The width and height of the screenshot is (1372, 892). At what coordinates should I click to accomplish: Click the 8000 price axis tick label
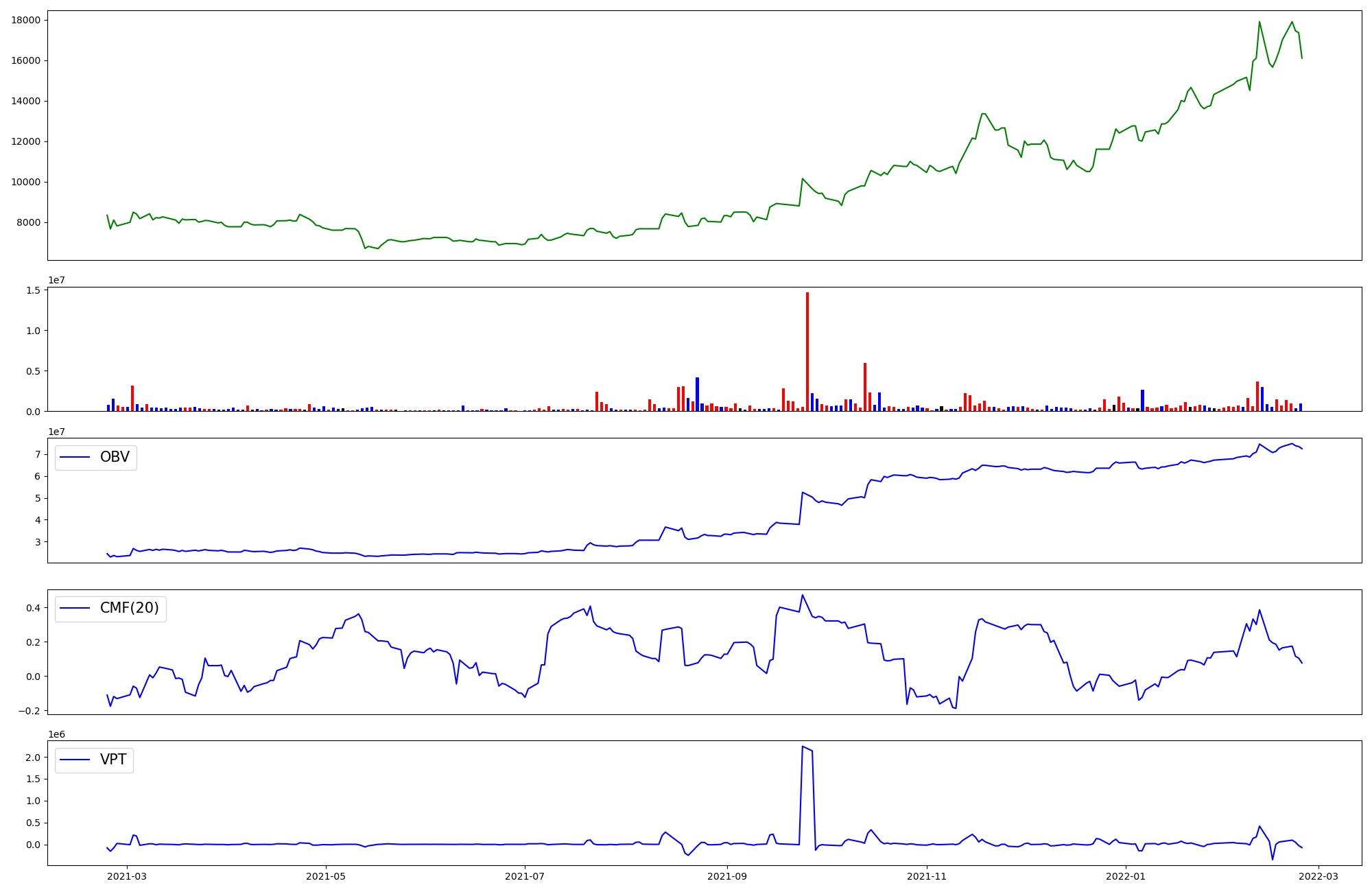pyautogui.click(x=28, y=223)
